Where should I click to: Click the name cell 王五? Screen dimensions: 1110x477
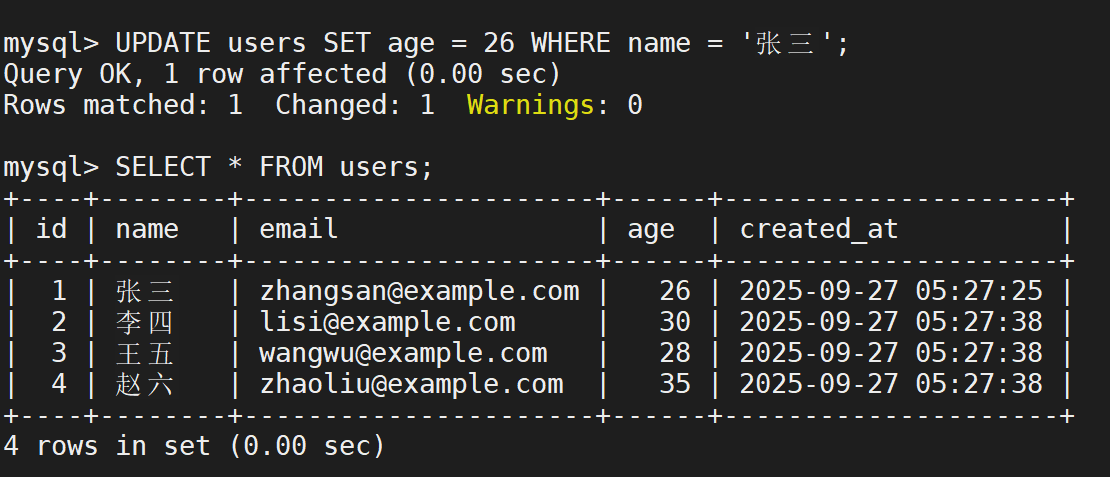click(144, 354)
